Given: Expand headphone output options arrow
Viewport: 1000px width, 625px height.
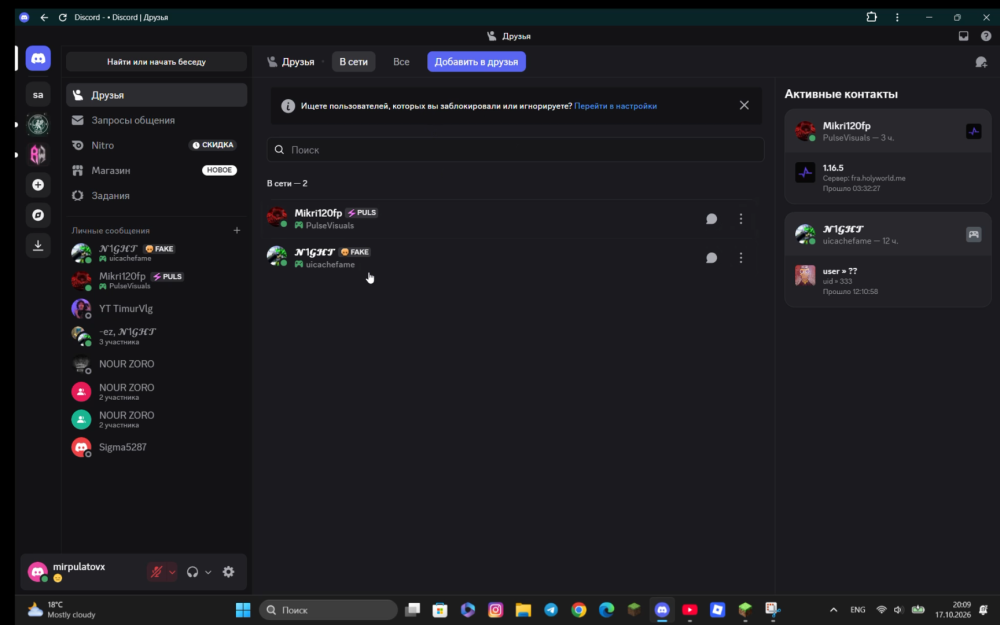Looking at the screenshot, I should (x=208, y=572).
